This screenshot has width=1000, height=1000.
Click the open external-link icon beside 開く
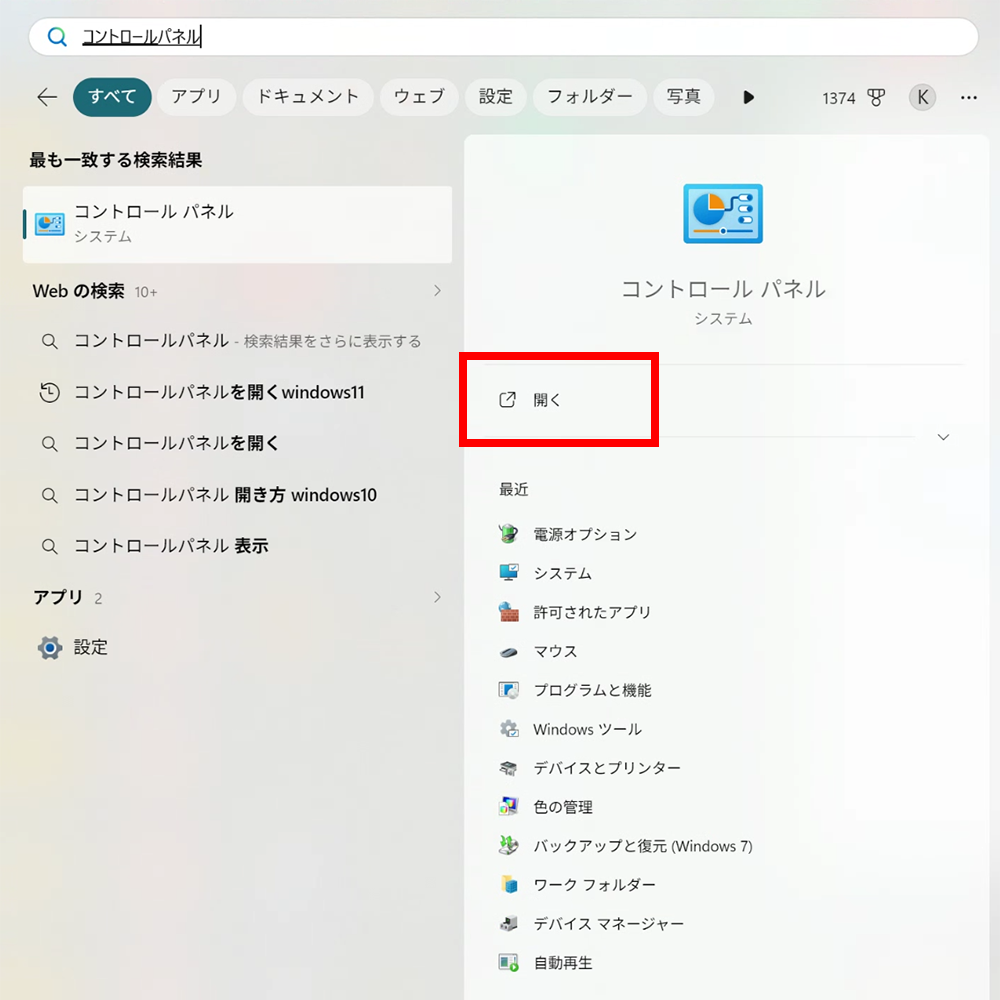507,400
